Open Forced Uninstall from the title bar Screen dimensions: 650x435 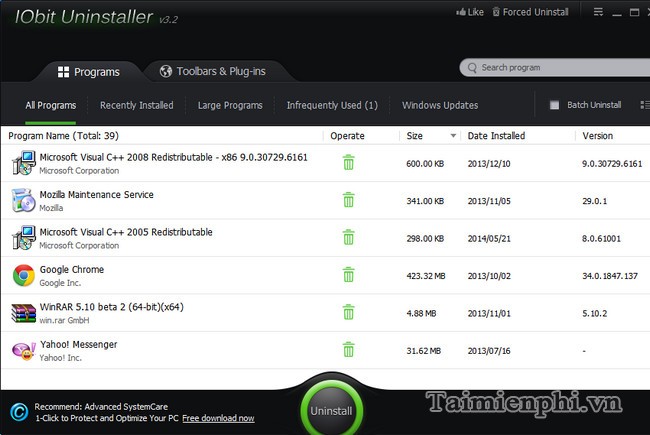click(x=531, y=12)
